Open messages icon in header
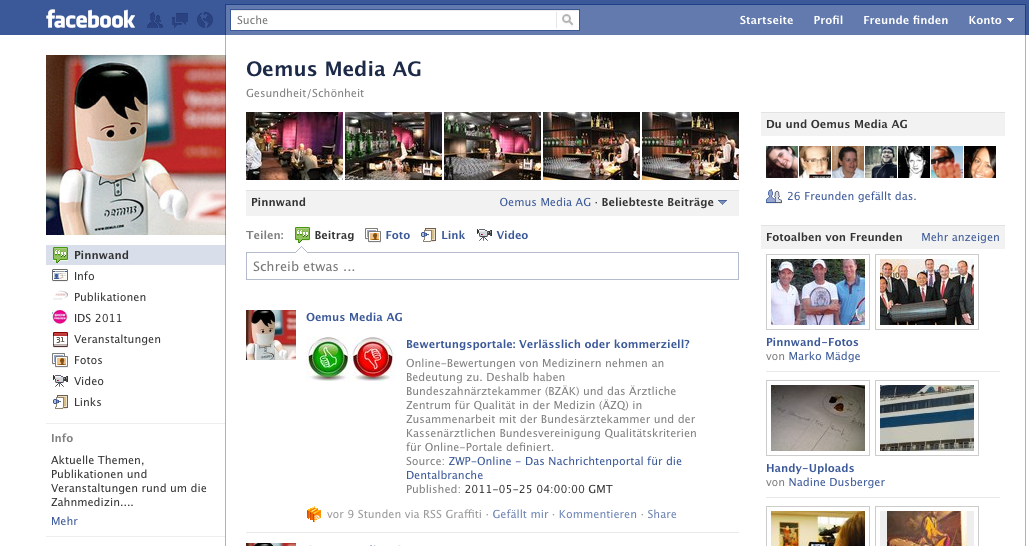Screen dimensions: 1029x546 click(180, 20)
